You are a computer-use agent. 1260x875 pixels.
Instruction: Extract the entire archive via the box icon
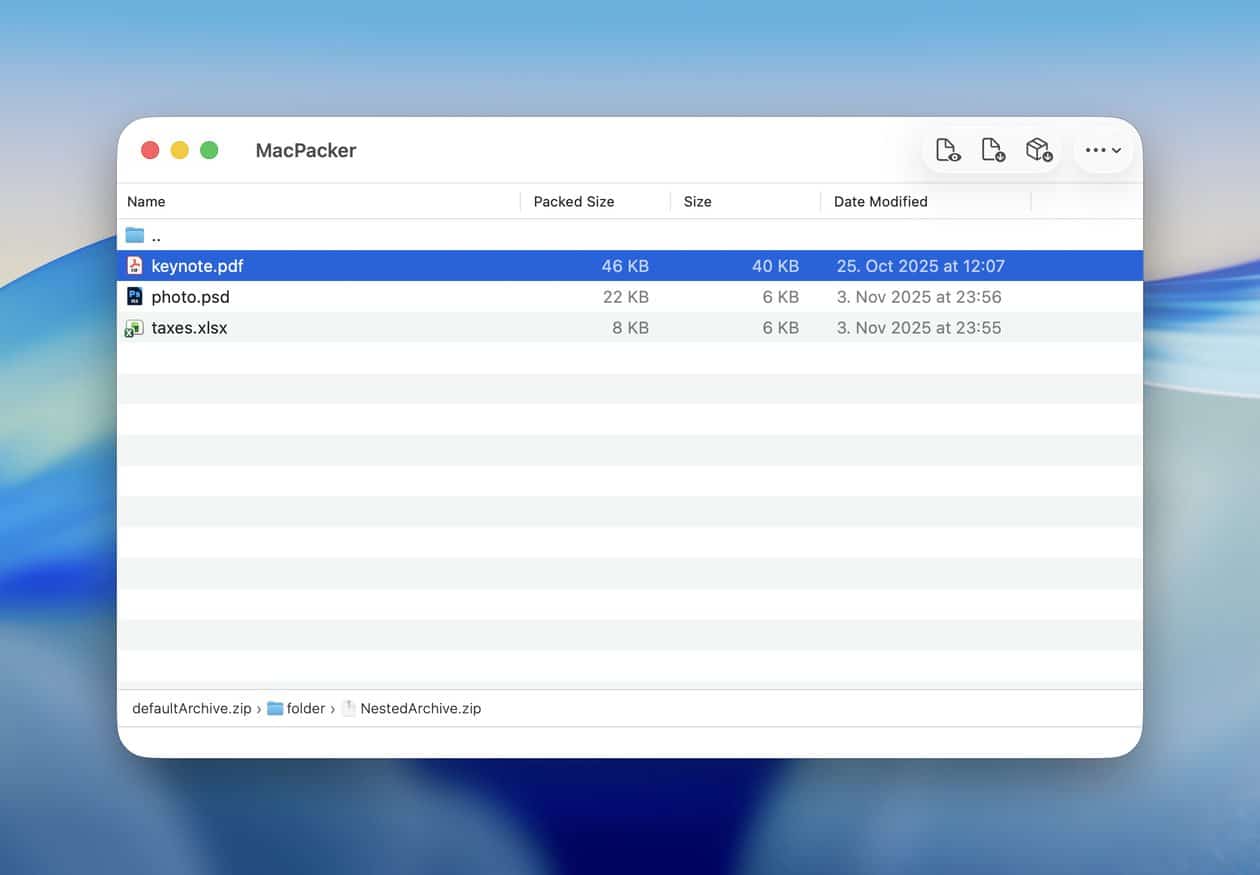(1037, 149)
